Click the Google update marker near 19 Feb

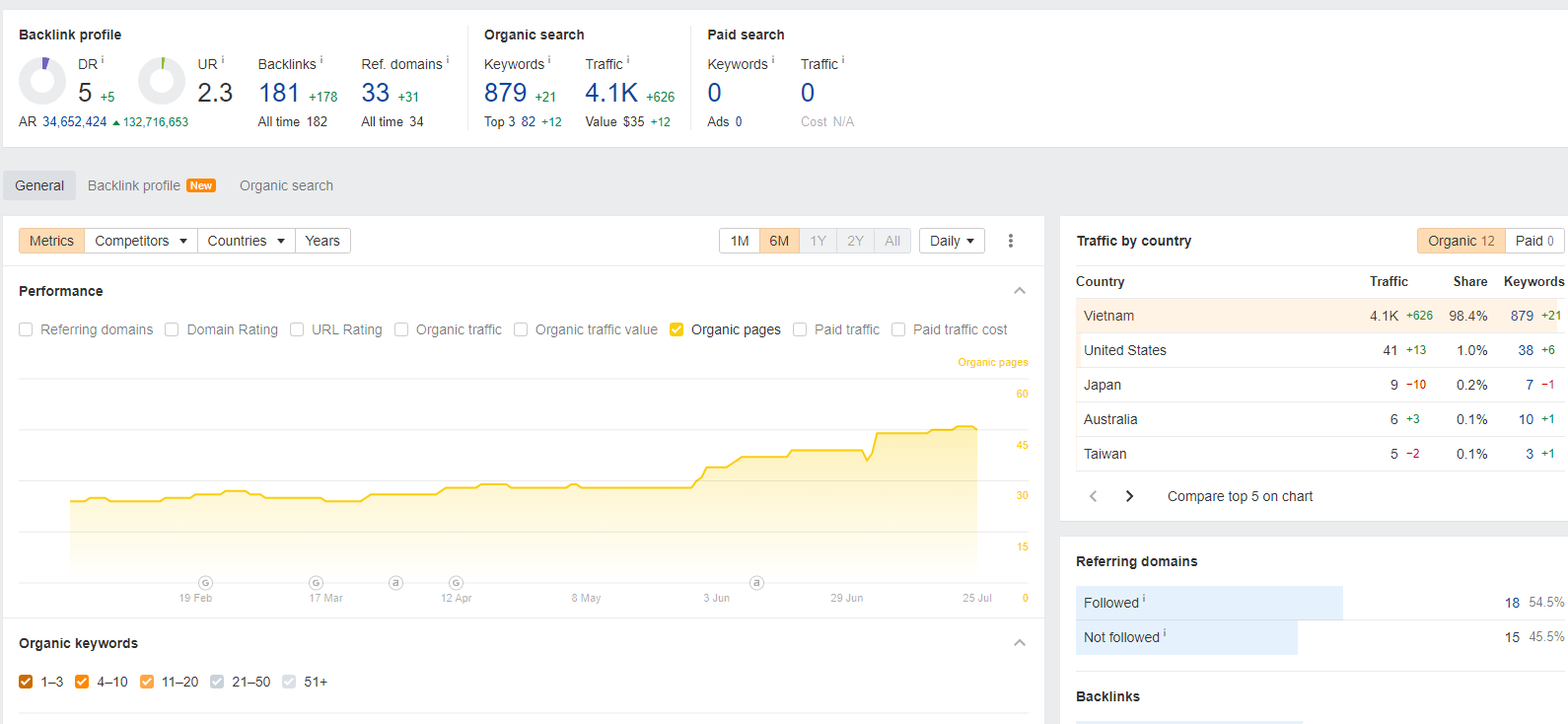click(205, 583)
